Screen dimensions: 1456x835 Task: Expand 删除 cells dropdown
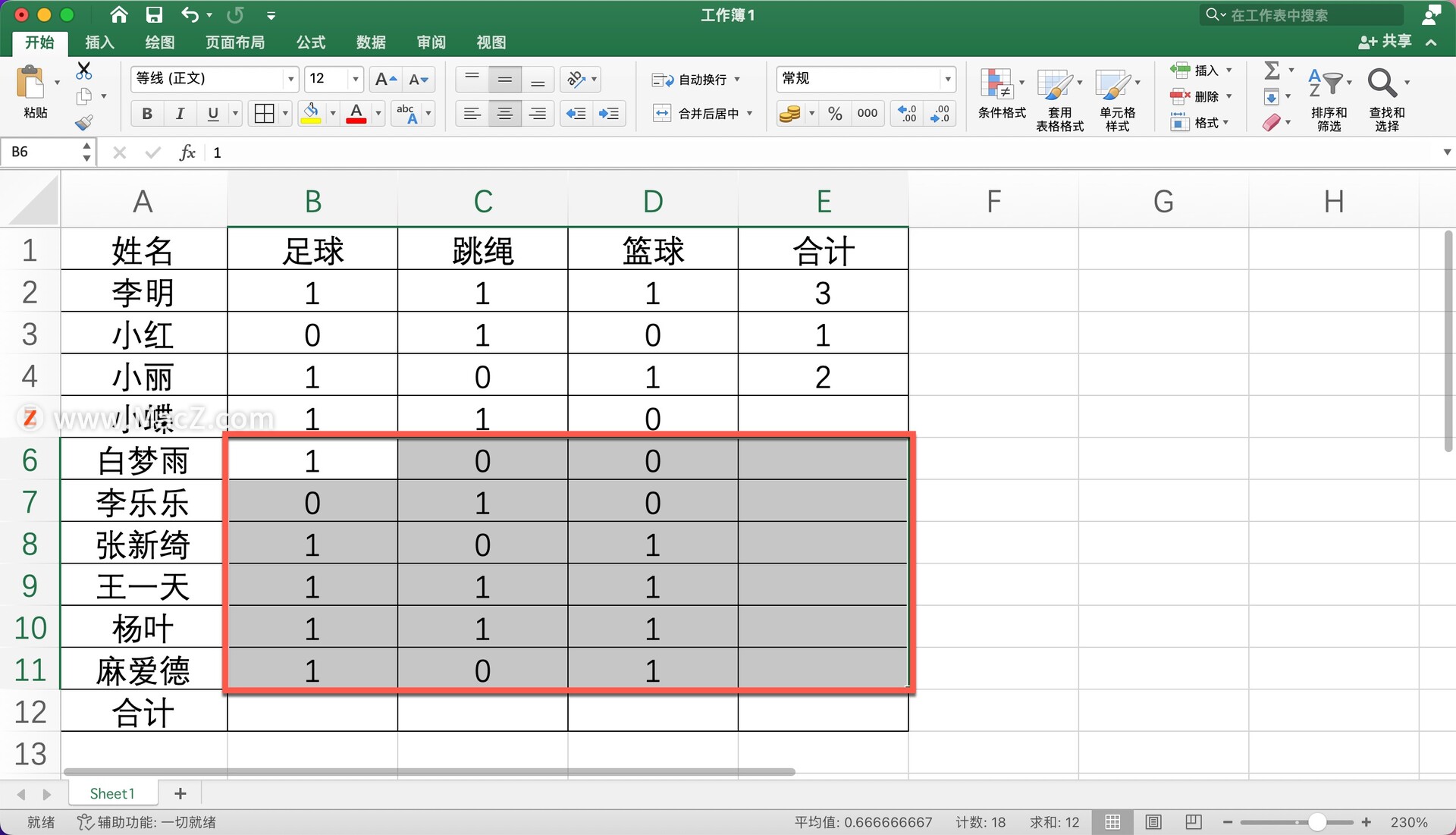pos(1228,96)
